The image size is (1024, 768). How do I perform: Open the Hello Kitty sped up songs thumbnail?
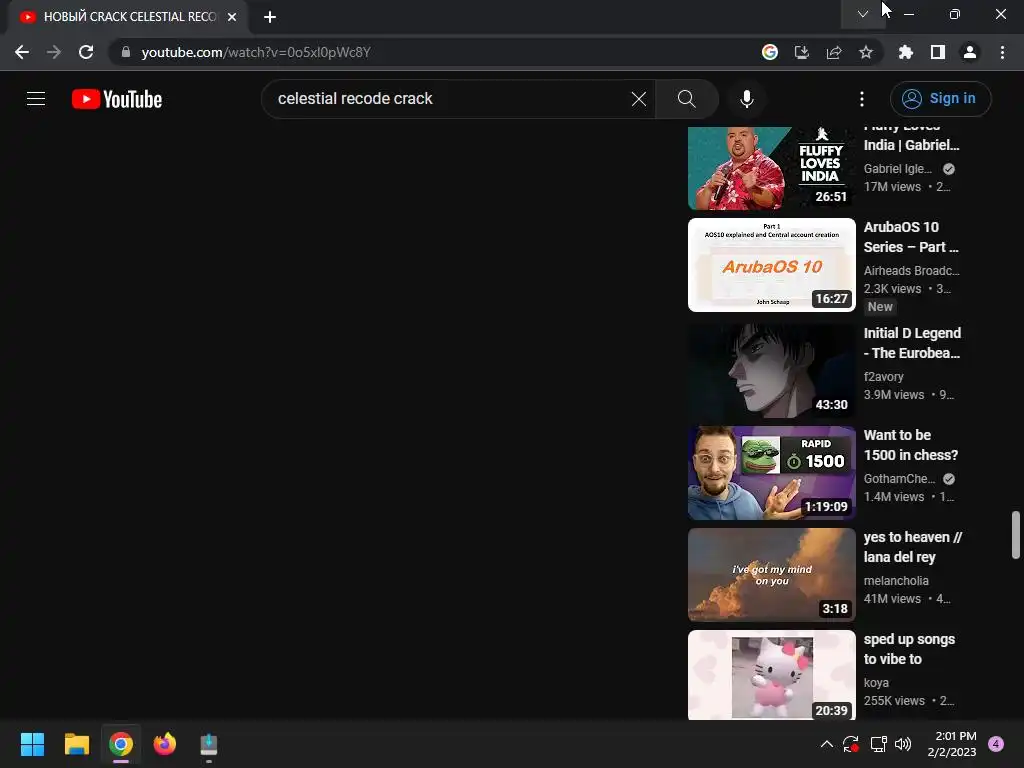[x=772, y=675]
